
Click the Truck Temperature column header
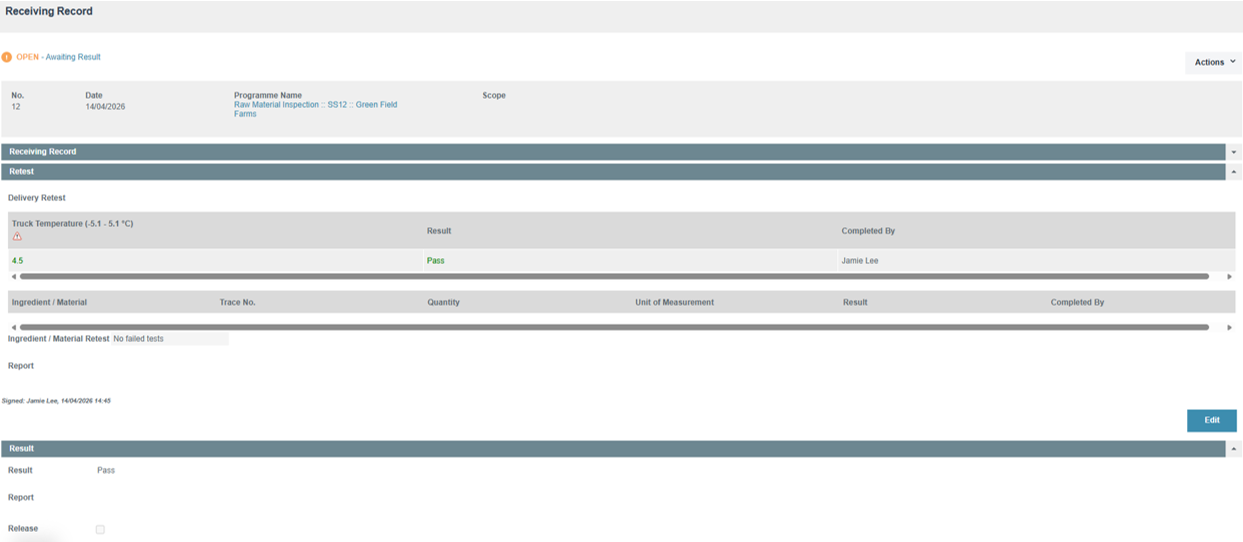tap(72, 224)
